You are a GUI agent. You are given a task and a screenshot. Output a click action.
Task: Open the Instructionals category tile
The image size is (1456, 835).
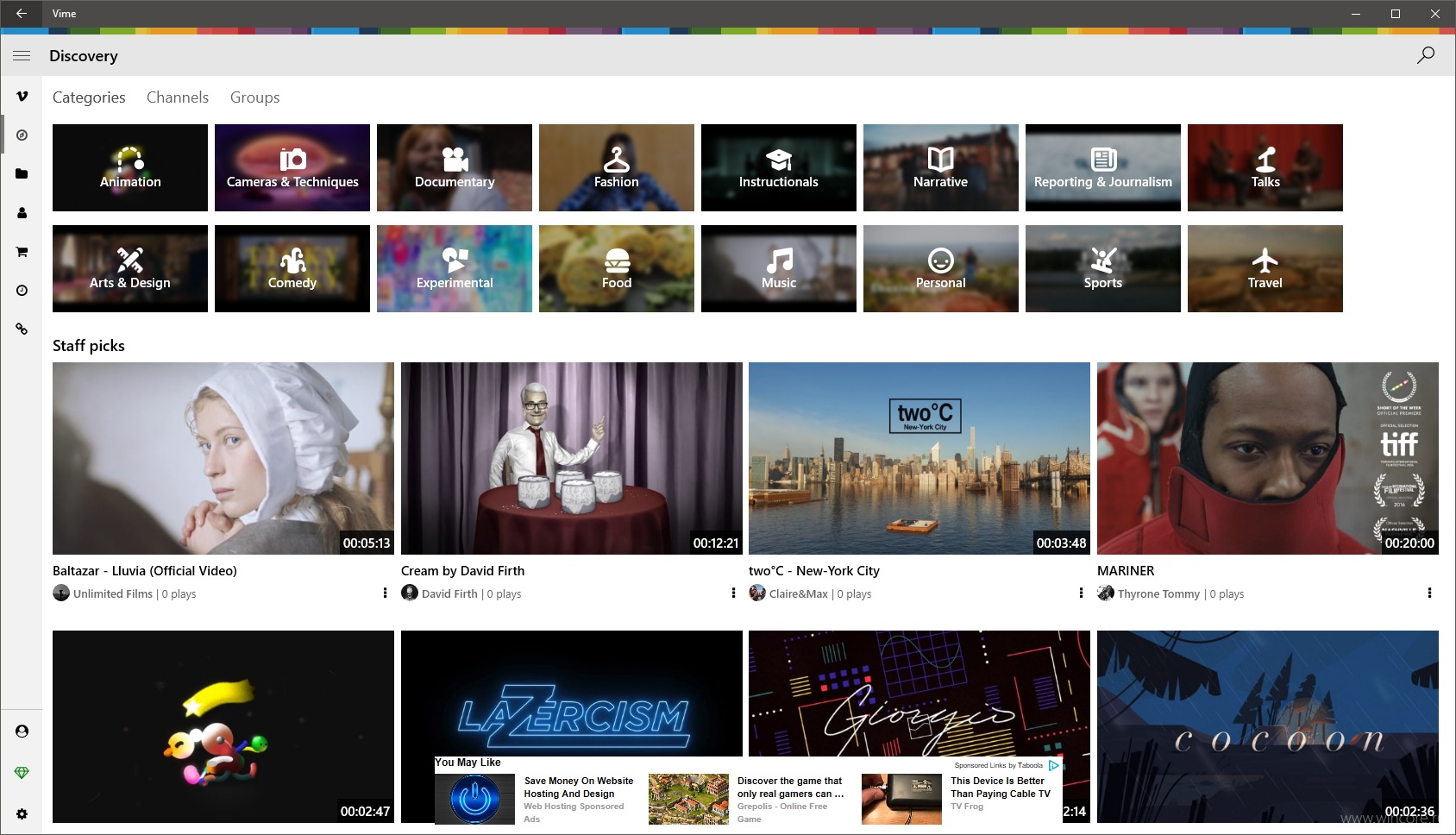point(779,167)
